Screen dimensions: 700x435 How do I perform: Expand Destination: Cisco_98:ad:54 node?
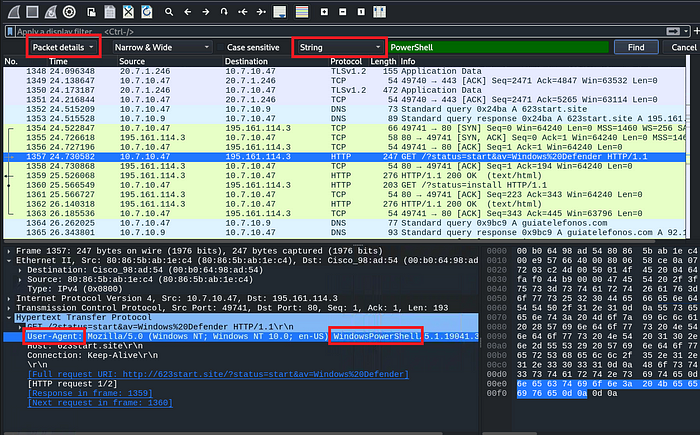pyautogui.click(x=20, y=270)
